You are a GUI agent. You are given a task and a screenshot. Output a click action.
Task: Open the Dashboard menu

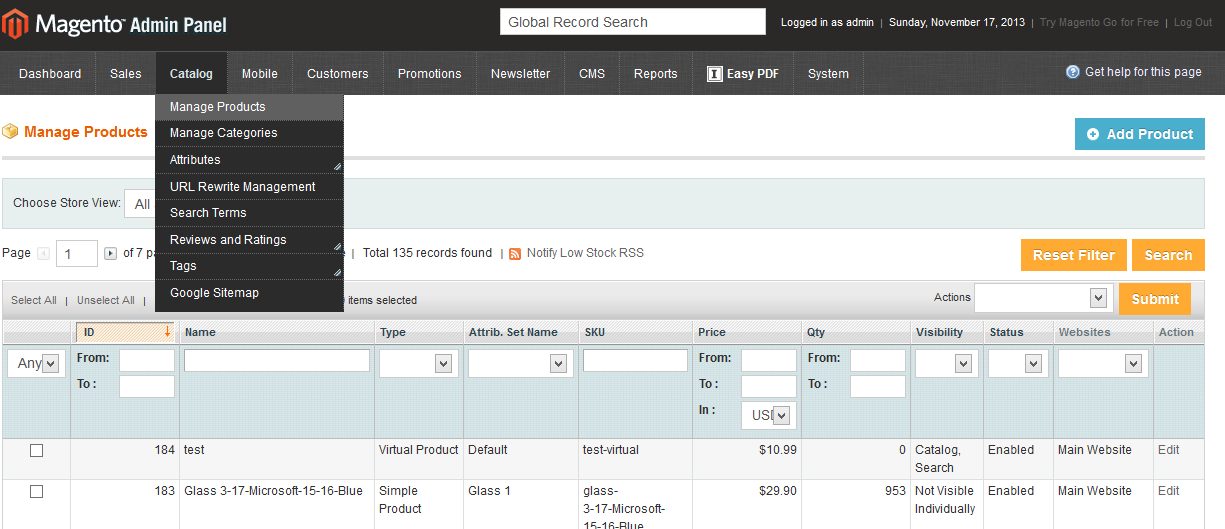coord(50,74)
